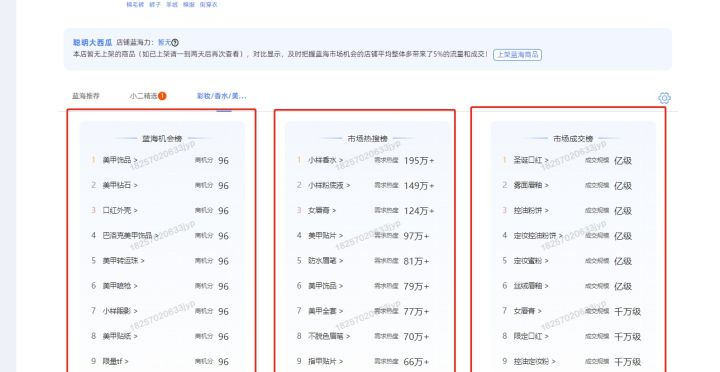Open the 彩妆/香水/美... category tab
Image resolution: width=720 pixels, height=372 pixels.
(x=222, y=96)
